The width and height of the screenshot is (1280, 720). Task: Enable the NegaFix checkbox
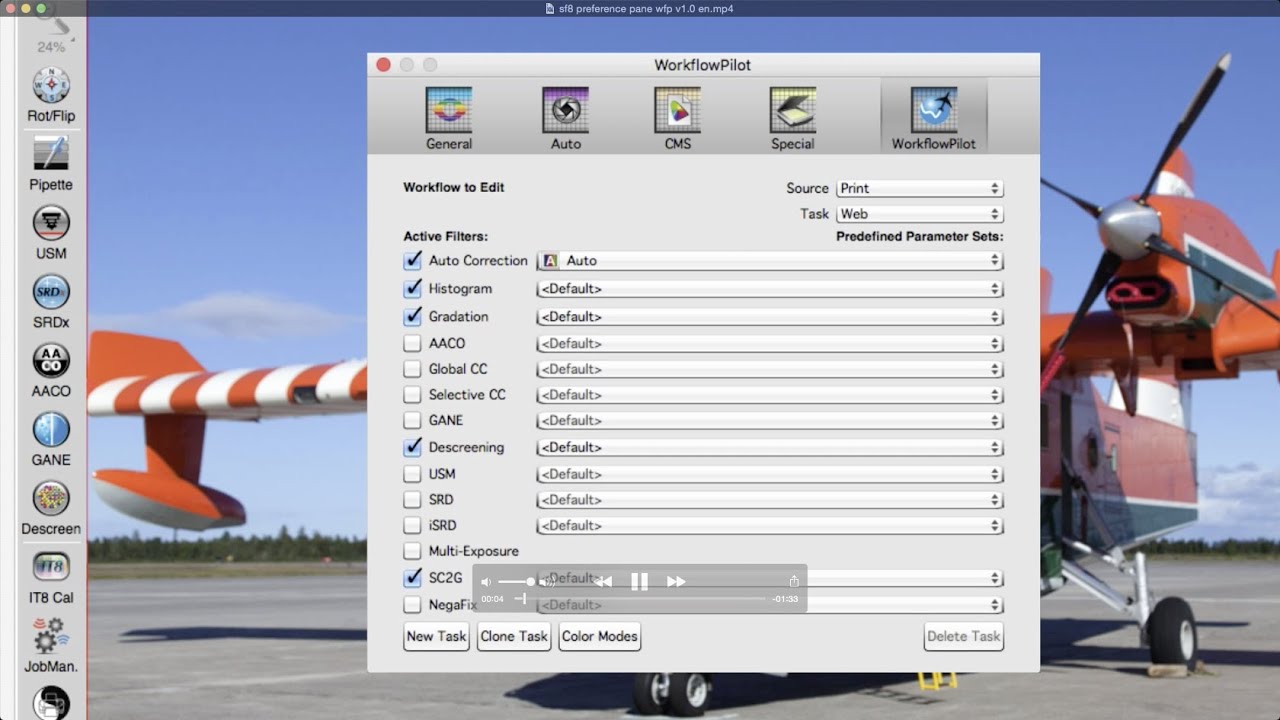[x=412, y=605]
